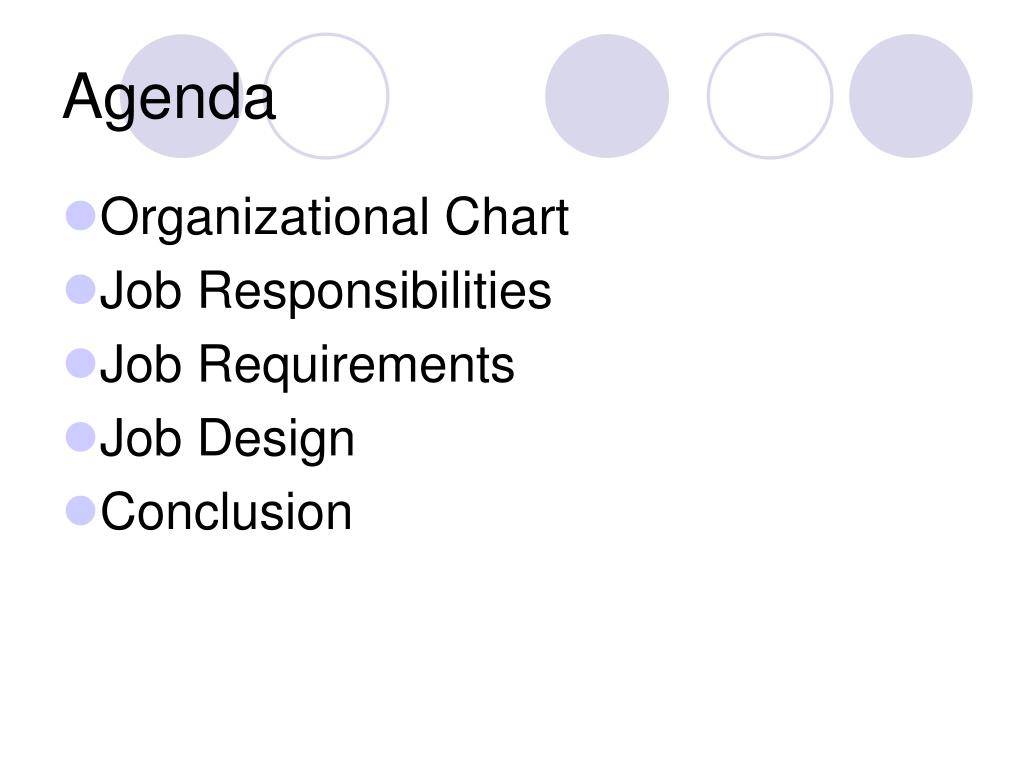Click the word Chart in first bullet
The height and width of the screenshot is (768, 1024).
(507, 217)
